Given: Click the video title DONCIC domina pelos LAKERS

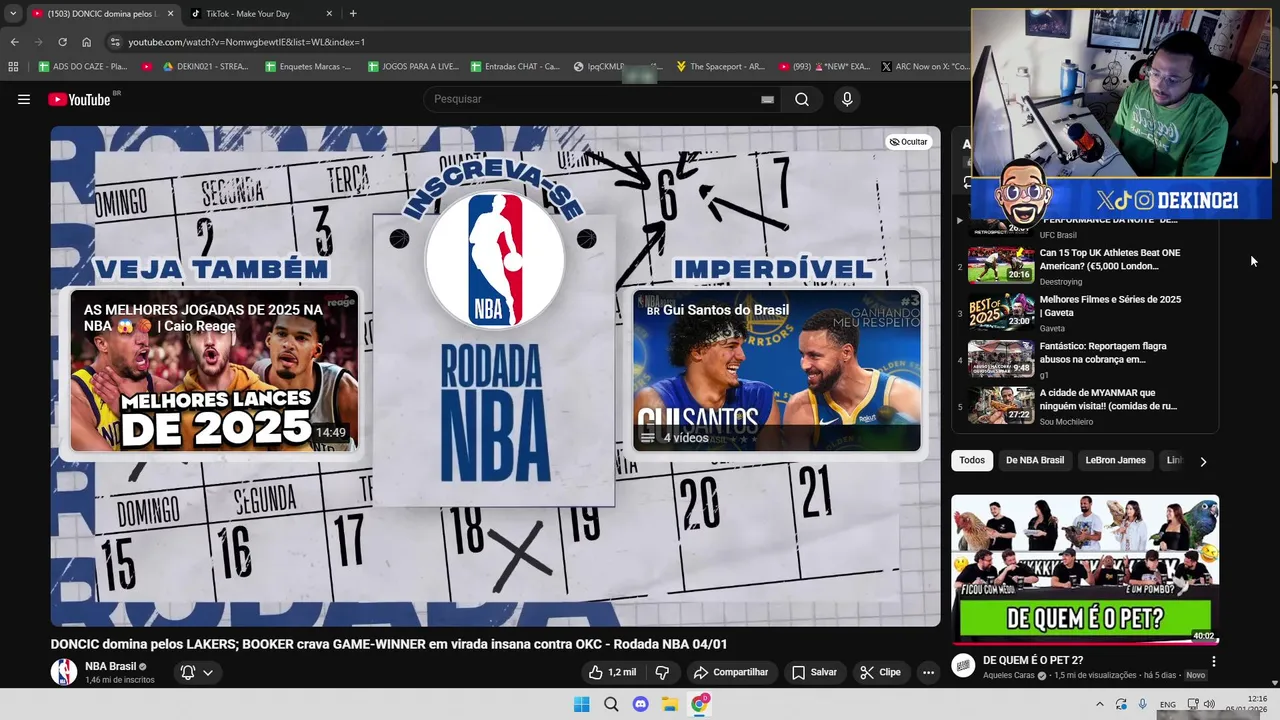Looking at the screenshot, I should click(389, 644).
